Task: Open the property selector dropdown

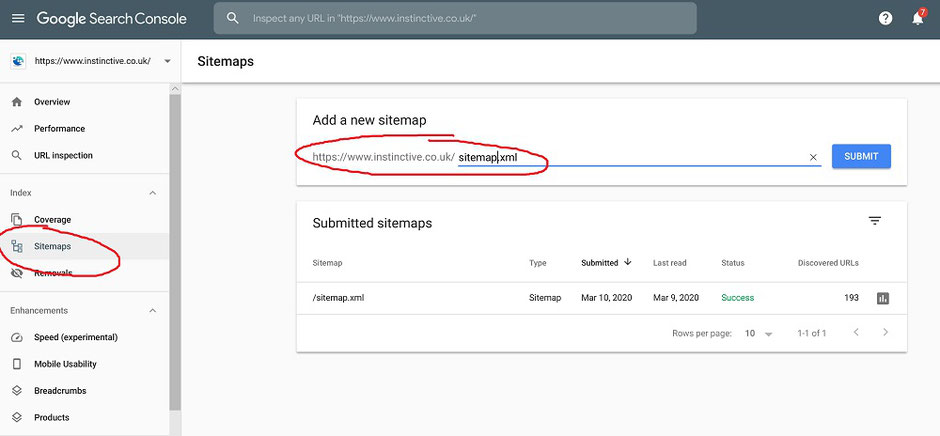Action: pyautogui.click(x=167, y=61)
